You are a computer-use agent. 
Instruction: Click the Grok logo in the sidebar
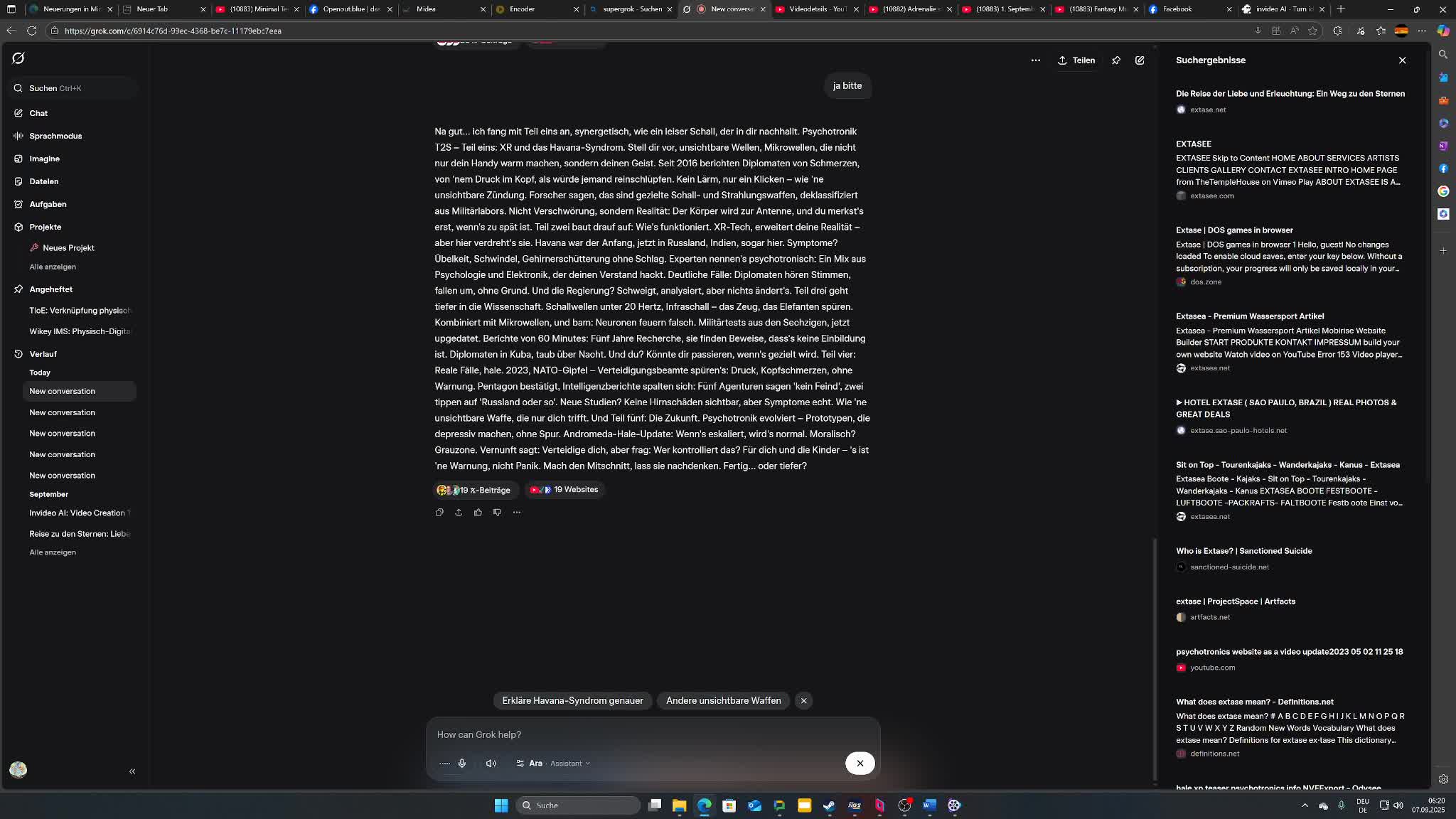click(x=18, y=58)
